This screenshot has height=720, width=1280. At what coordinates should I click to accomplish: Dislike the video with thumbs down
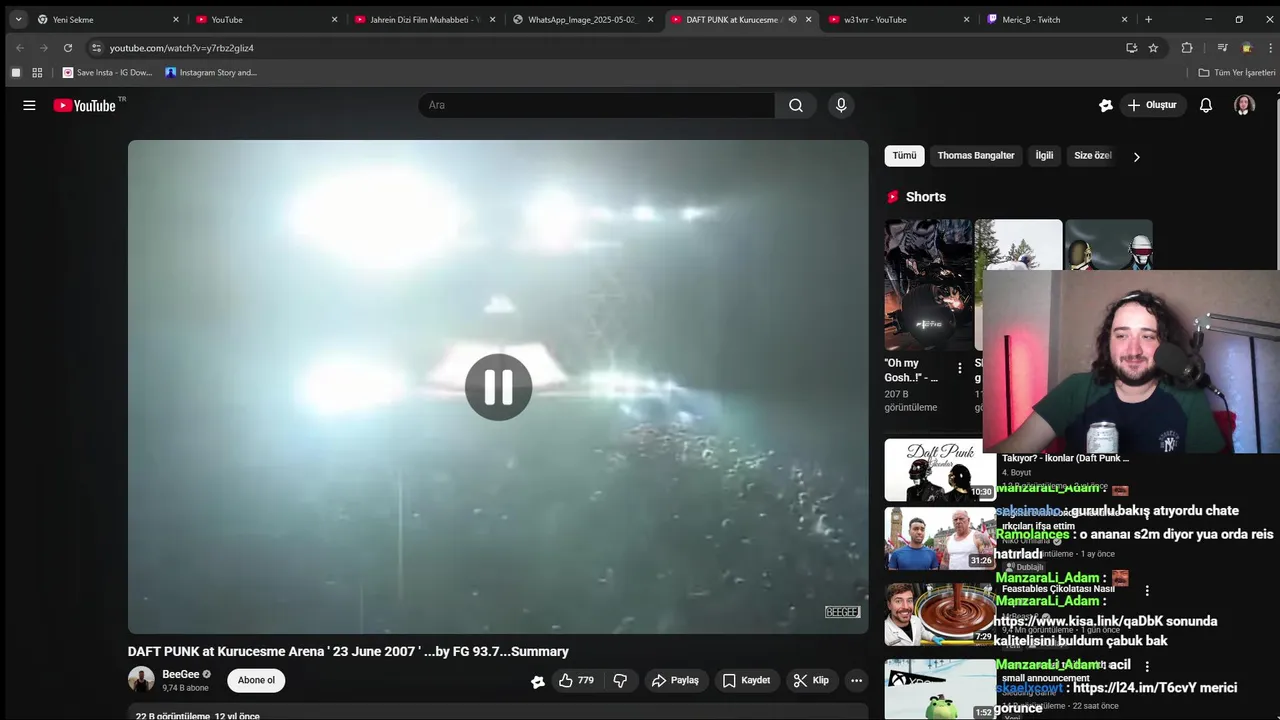point(620,680)
